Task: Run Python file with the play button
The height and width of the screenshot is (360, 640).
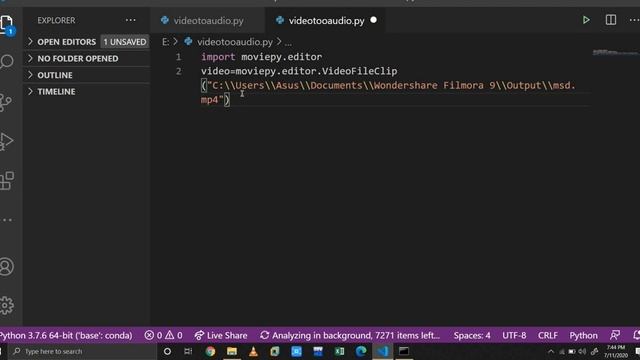Action: point(586,20)
